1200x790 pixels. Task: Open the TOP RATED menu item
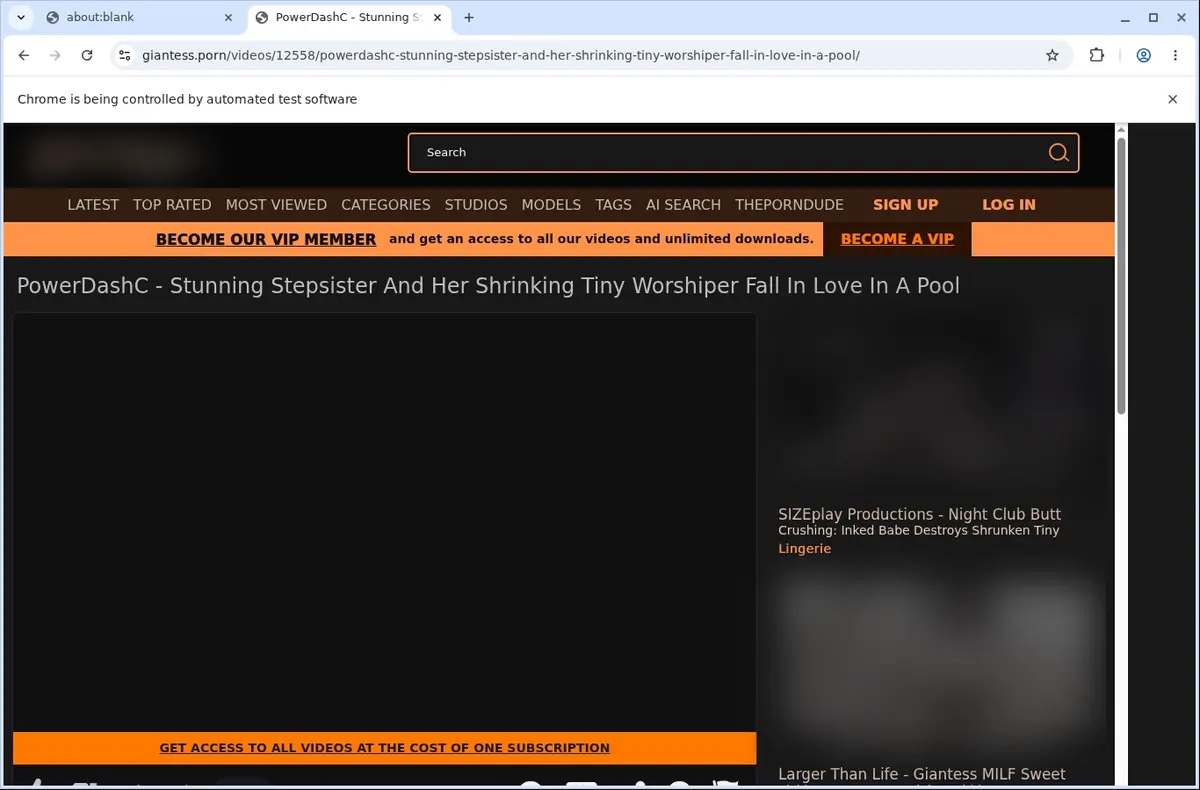pos(172,204)
